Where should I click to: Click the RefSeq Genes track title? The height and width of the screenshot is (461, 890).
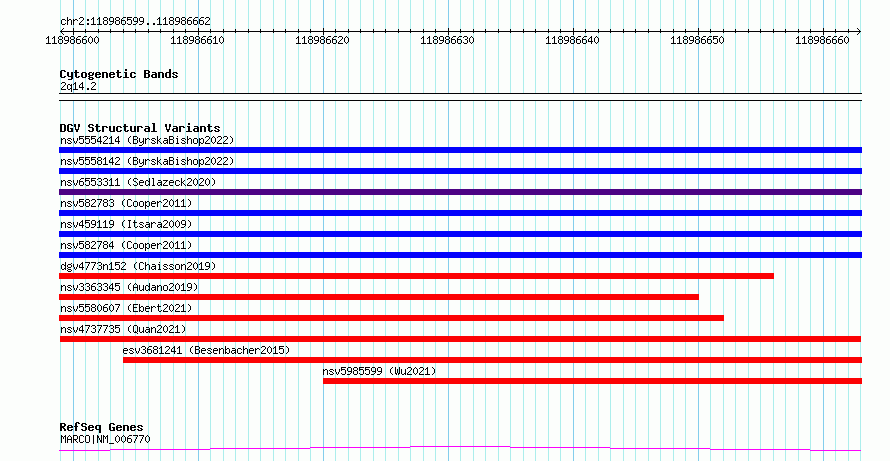(102, 427)
